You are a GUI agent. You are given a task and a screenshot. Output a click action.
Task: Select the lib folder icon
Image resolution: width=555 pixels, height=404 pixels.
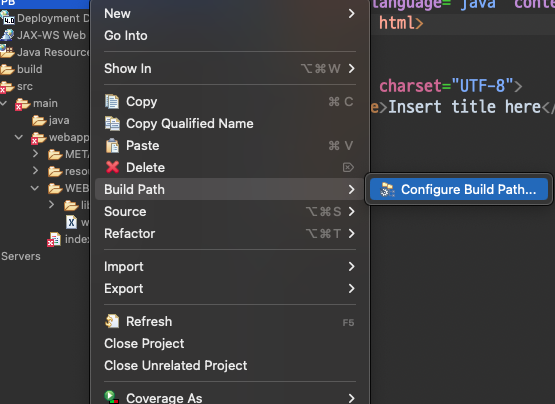[71, 205]
